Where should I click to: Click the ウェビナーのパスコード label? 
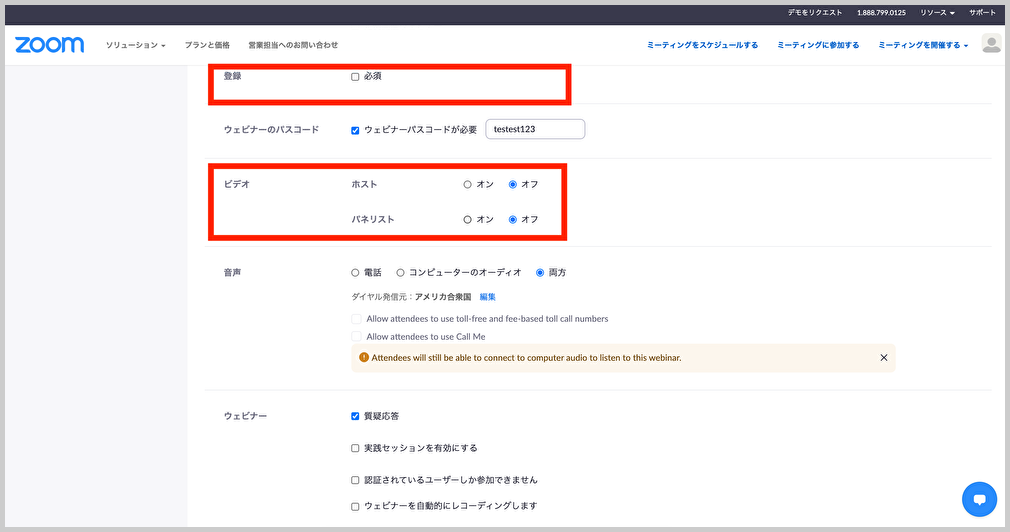click(271, 129)
